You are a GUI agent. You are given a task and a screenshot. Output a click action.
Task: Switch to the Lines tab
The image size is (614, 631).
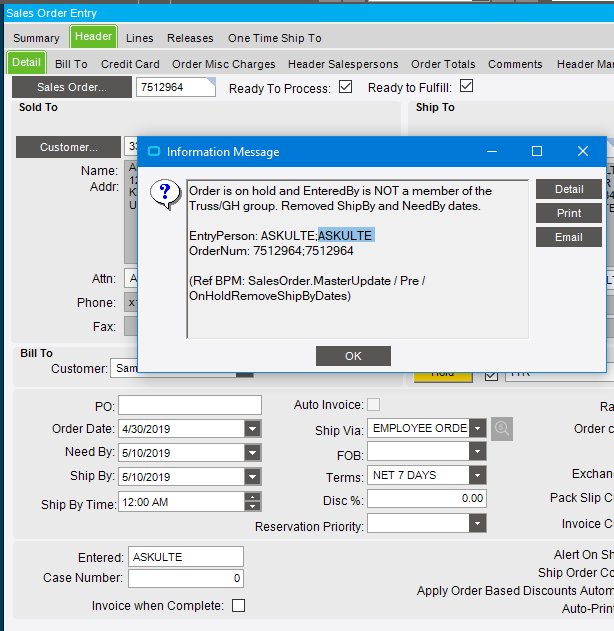140,38
